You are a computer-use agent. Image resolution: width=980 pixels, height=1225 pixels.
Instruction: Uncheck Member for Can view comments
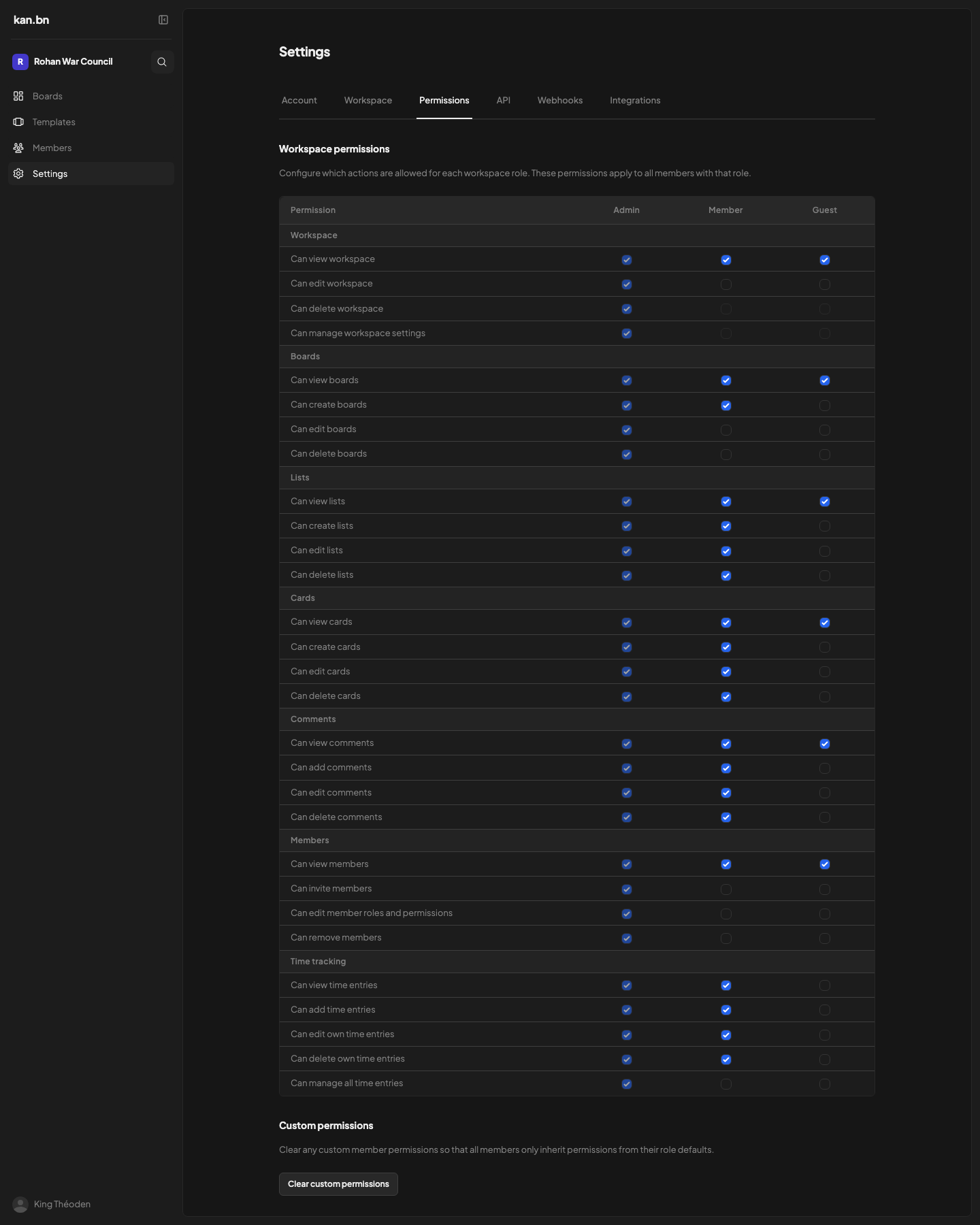(x=726, y=744)
